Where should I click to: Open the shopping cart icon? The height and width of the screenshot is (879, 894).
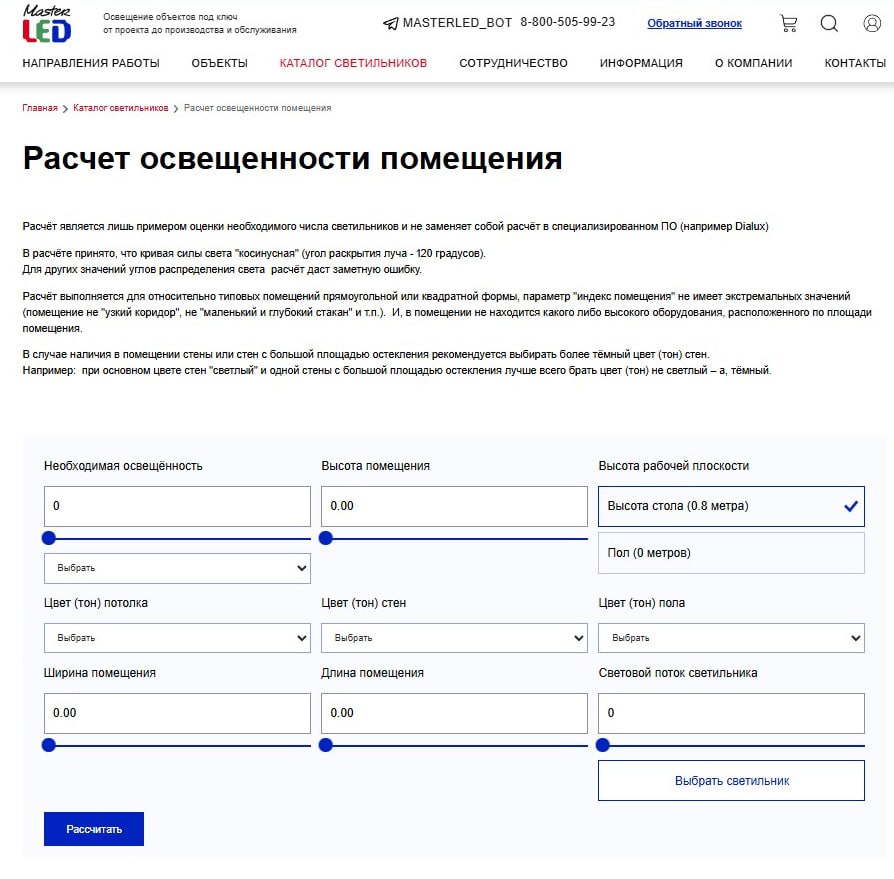coord(788,23)
